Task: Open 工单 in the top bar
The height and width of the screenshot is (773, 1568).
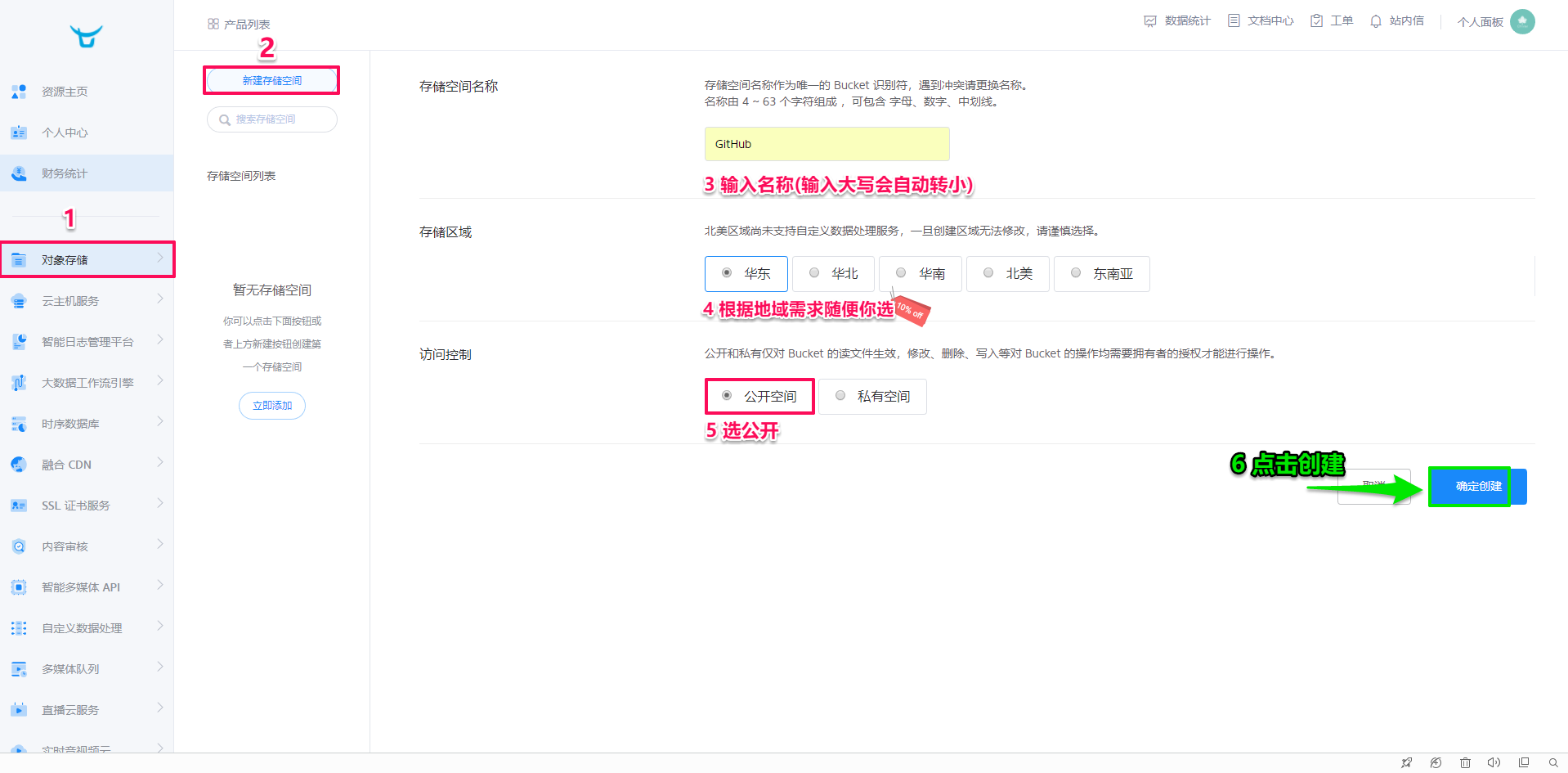Action: click(1332, 21)
